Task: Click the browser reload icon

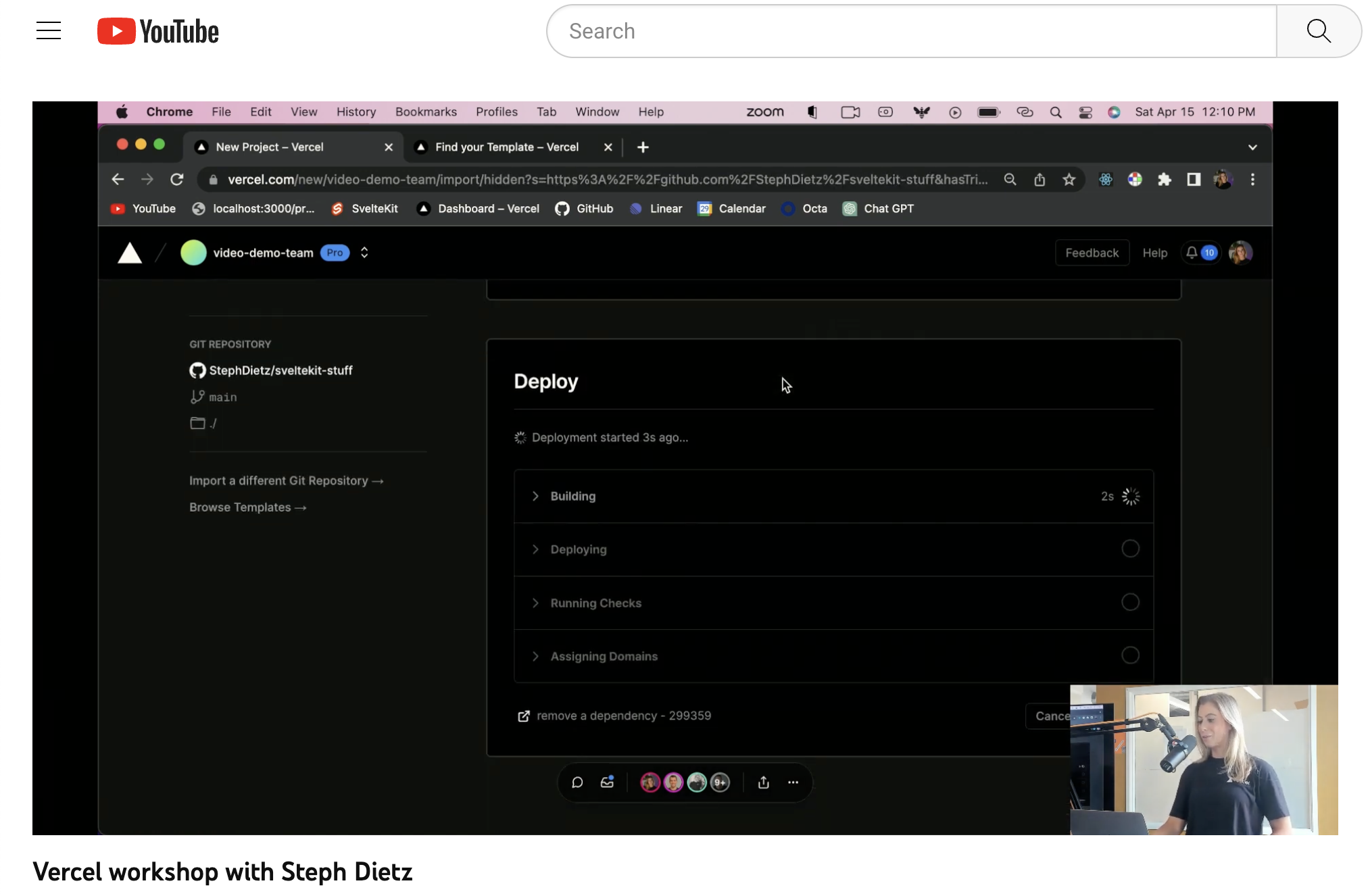Action: pos(177,180)
